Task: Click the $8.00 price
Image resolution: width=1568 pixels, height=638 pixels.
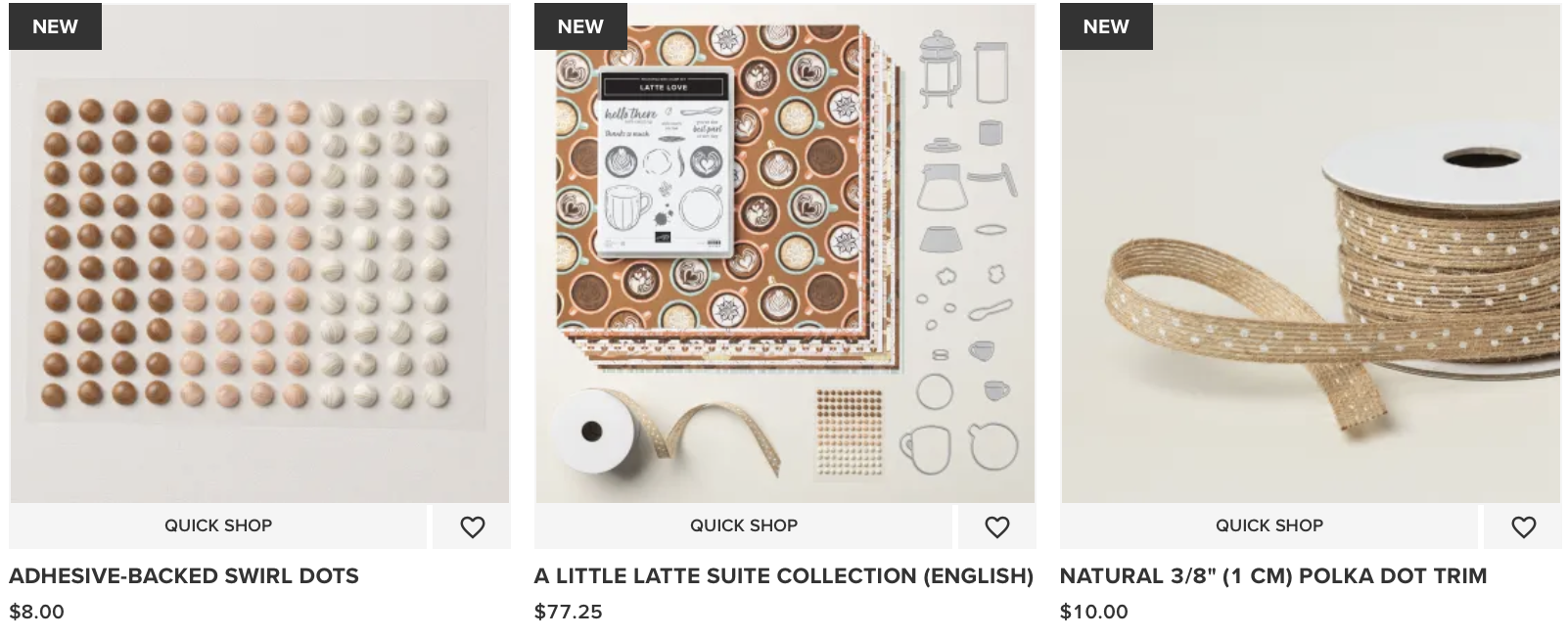Action: coord(37,613)
